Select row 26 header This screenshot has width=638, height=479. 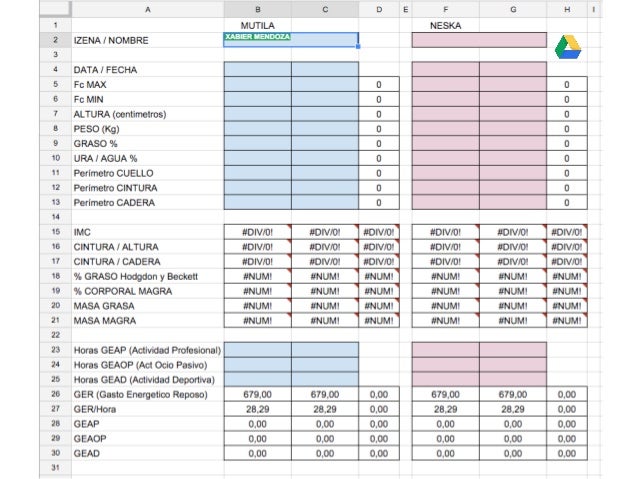(55, 394)
